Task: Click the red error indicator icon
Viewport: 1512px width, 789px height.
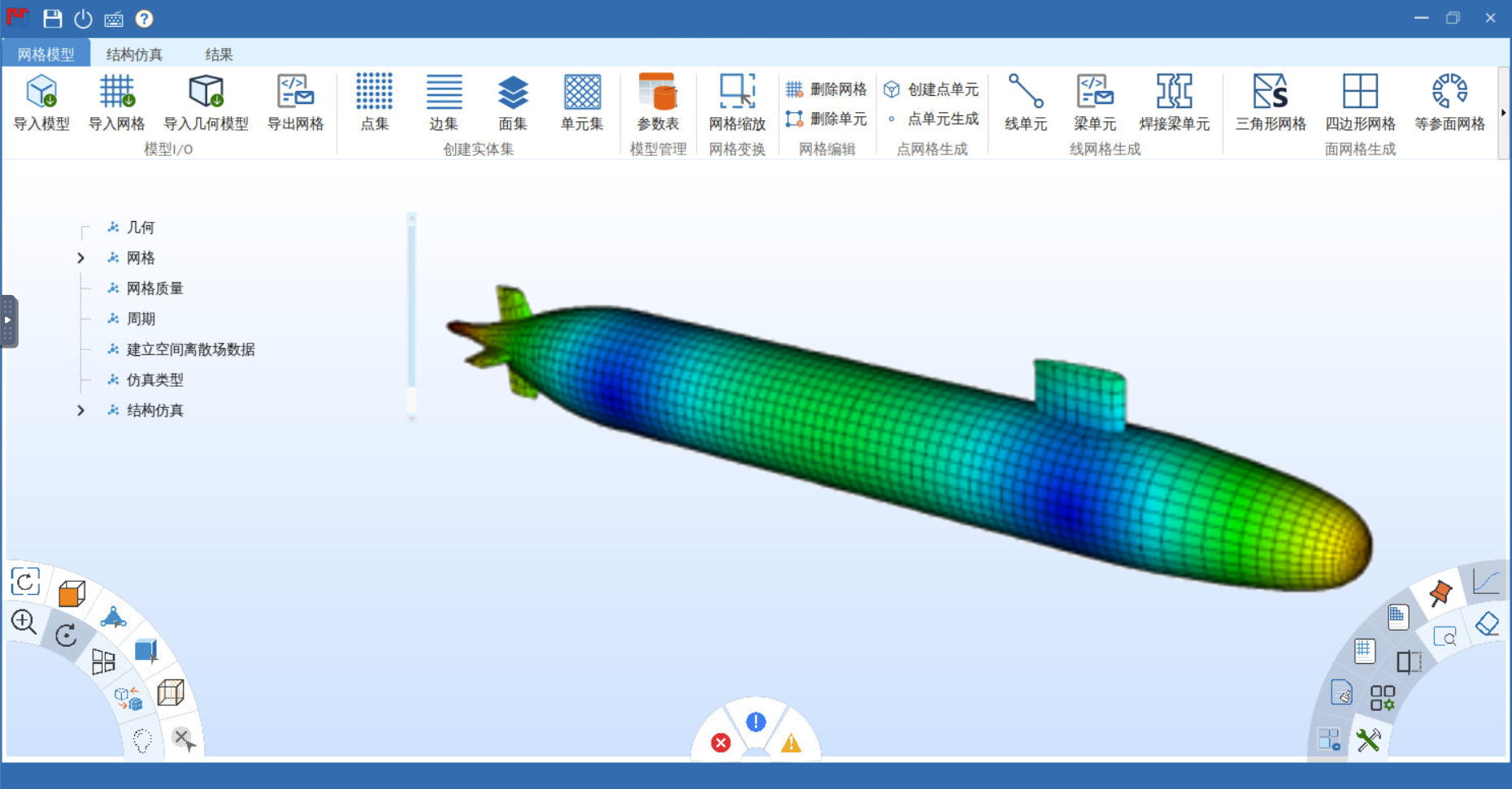Action: click(720, 743)
